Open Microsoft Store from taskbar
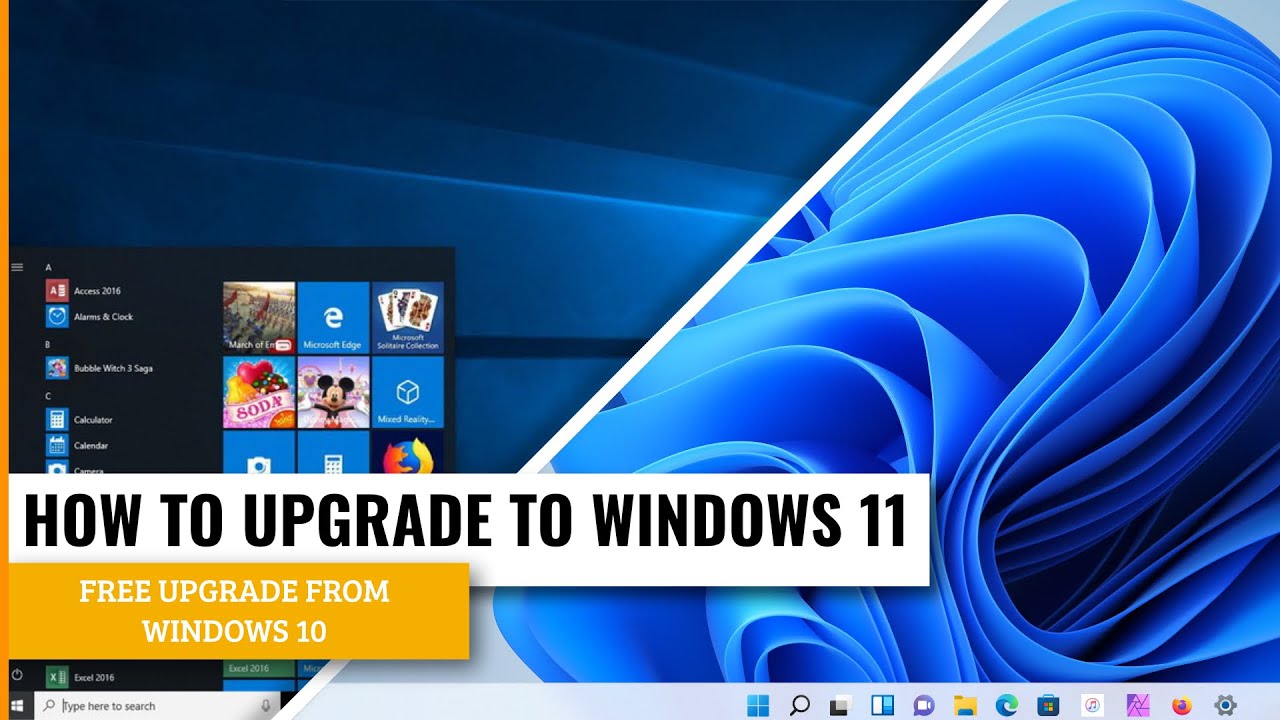The image size is (1280, 720). [x=1048, y=705]
